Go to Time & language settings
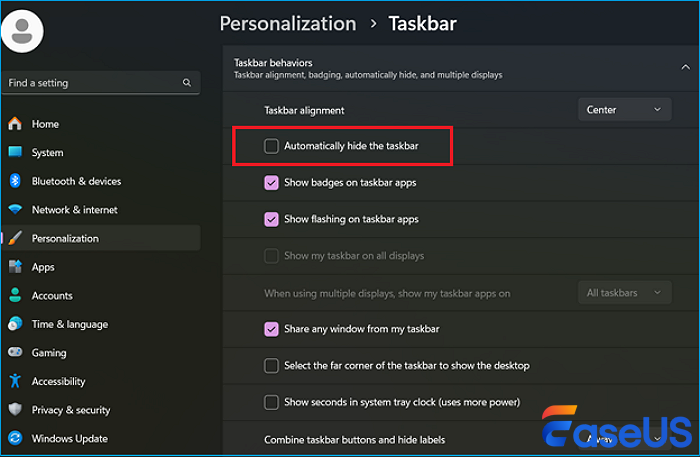The image size is (700, 457). tap(69, 324)
